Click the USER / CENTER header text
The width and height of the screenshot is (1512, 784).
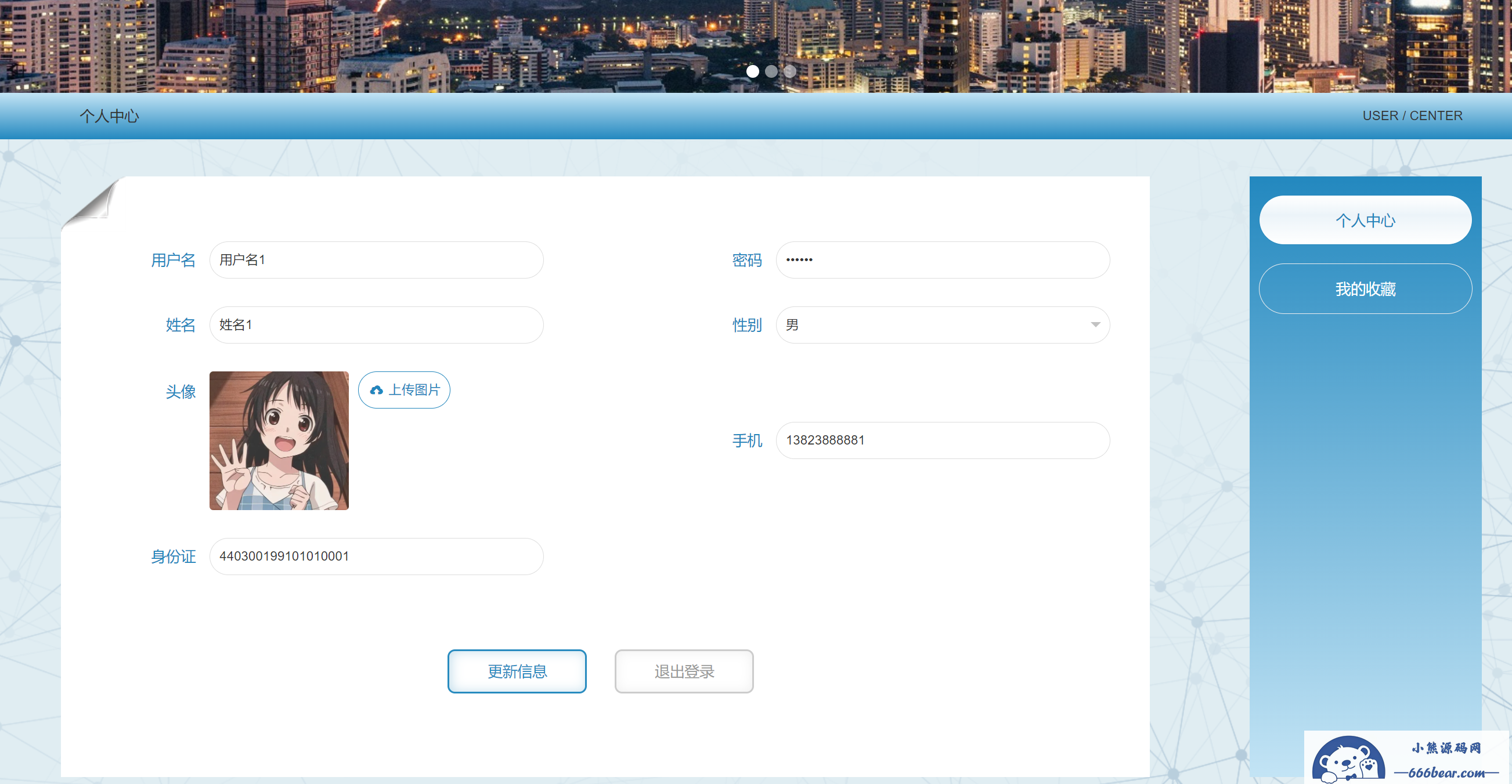coord(1412,115)
